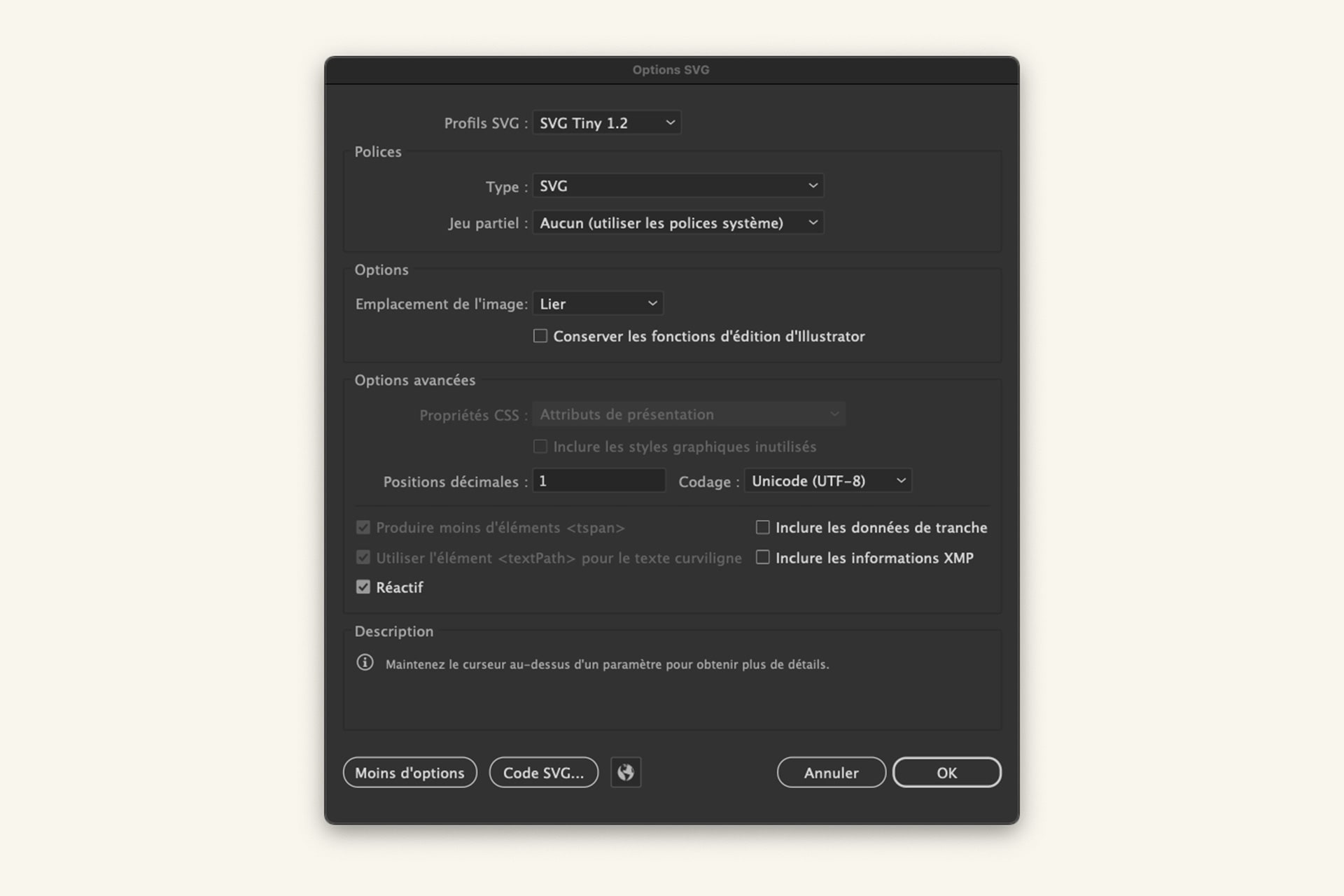Click the Positions décimales input field
The width and height of the screenshot is (1344, 896).
[x=598, y=481]
